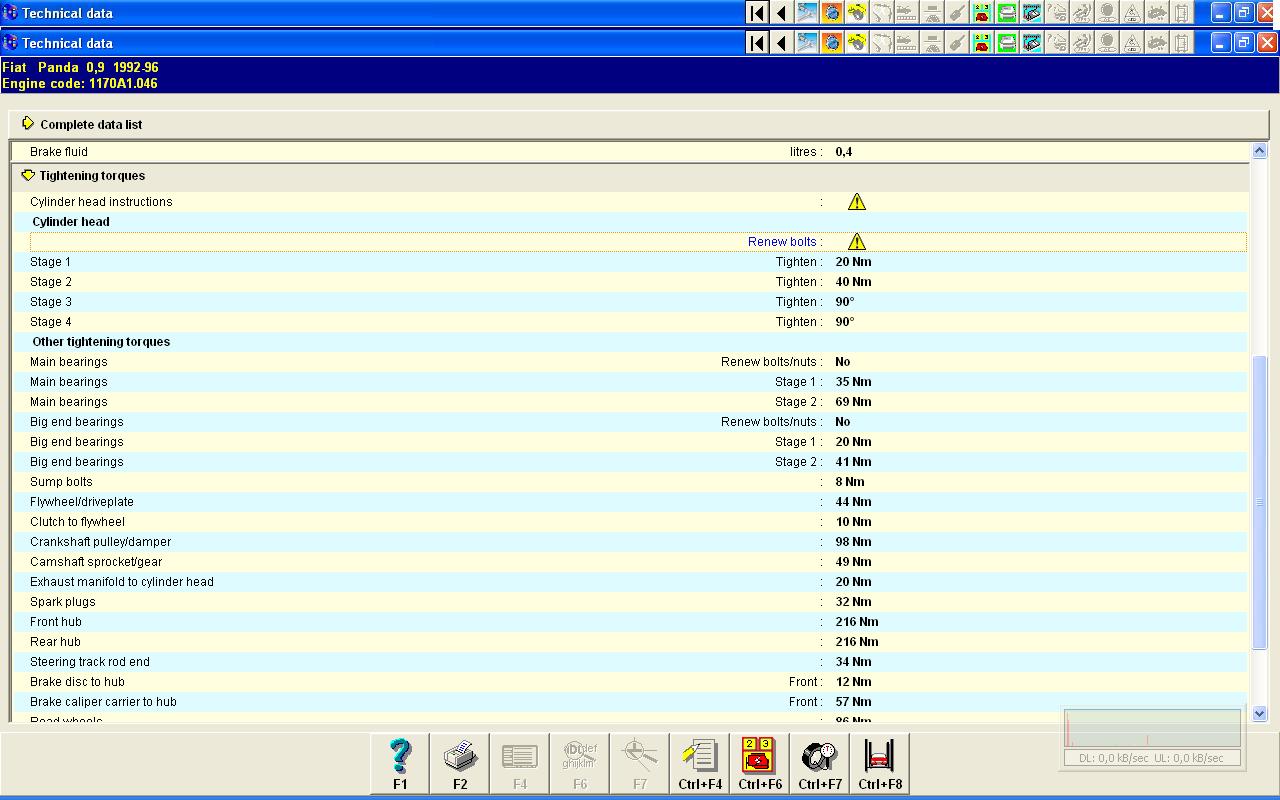Click the go-to-first arrow in second toolbar
This screenshot has width=1280, height=800.
[757, 43]
